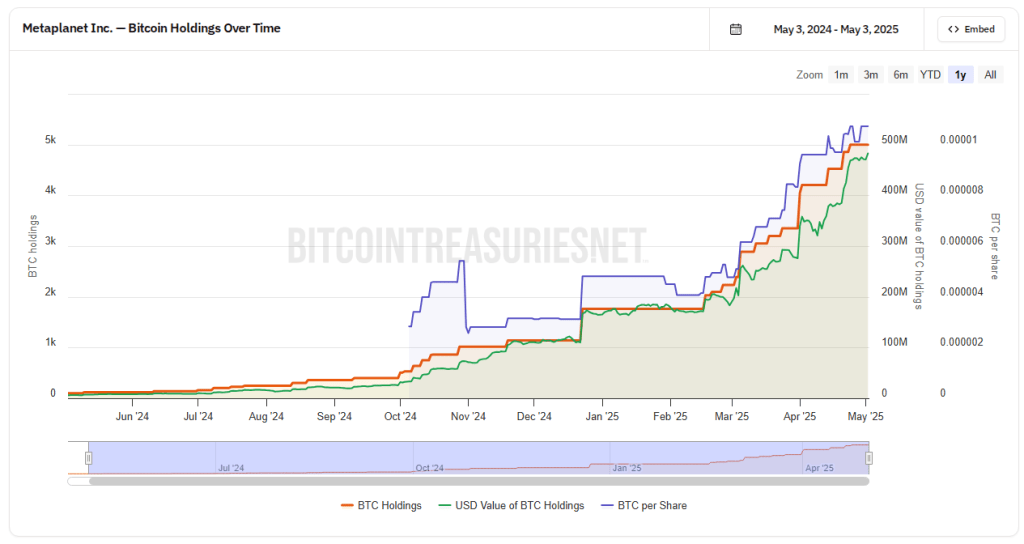
Task: Click the Jun '24 x-axis label
Action: point(132,417)
